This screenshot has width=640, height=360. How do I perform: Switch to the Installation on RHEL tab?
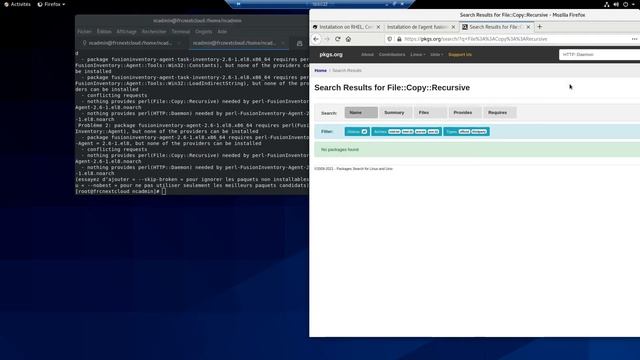[346, 27]
